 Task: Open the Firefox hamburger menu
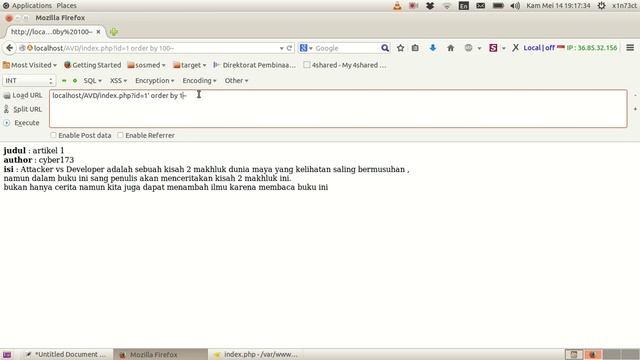(x=630, y=48)
